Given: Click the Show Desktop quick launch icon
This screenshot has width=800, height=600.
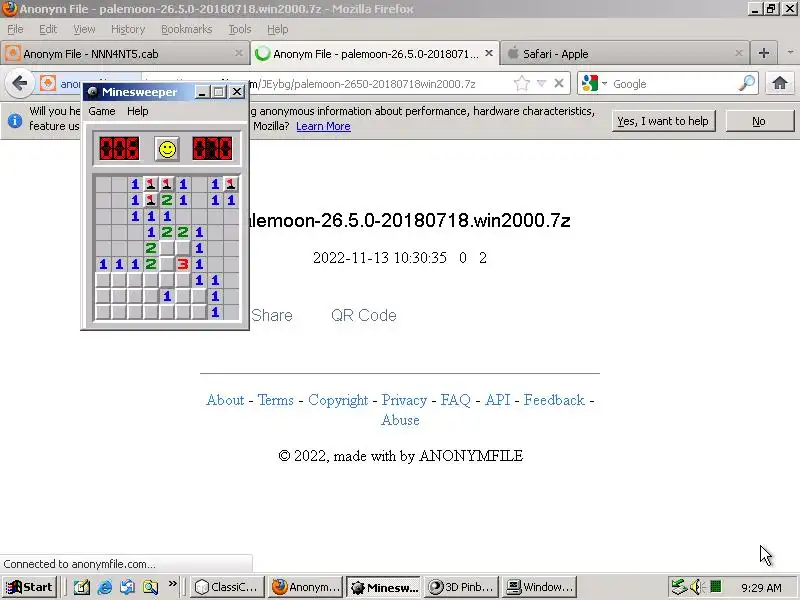Looking at the screenshot, I should [x=82, y=587].
